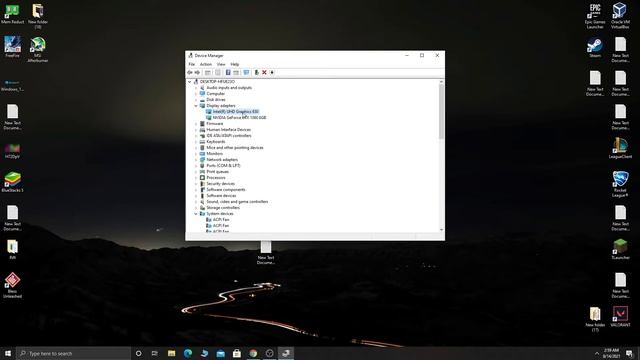Click the Disable device down-arrow toolbar icon
The height and width of the screenshot is (360, 640).
(x=272, y=72)
